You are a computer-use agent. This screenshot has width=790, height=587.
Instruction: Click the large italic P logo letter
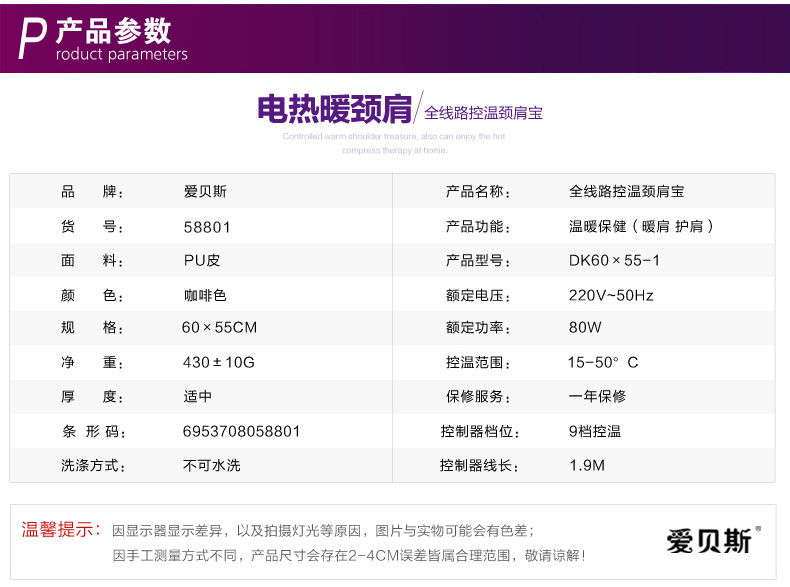[x=33, y=40]
